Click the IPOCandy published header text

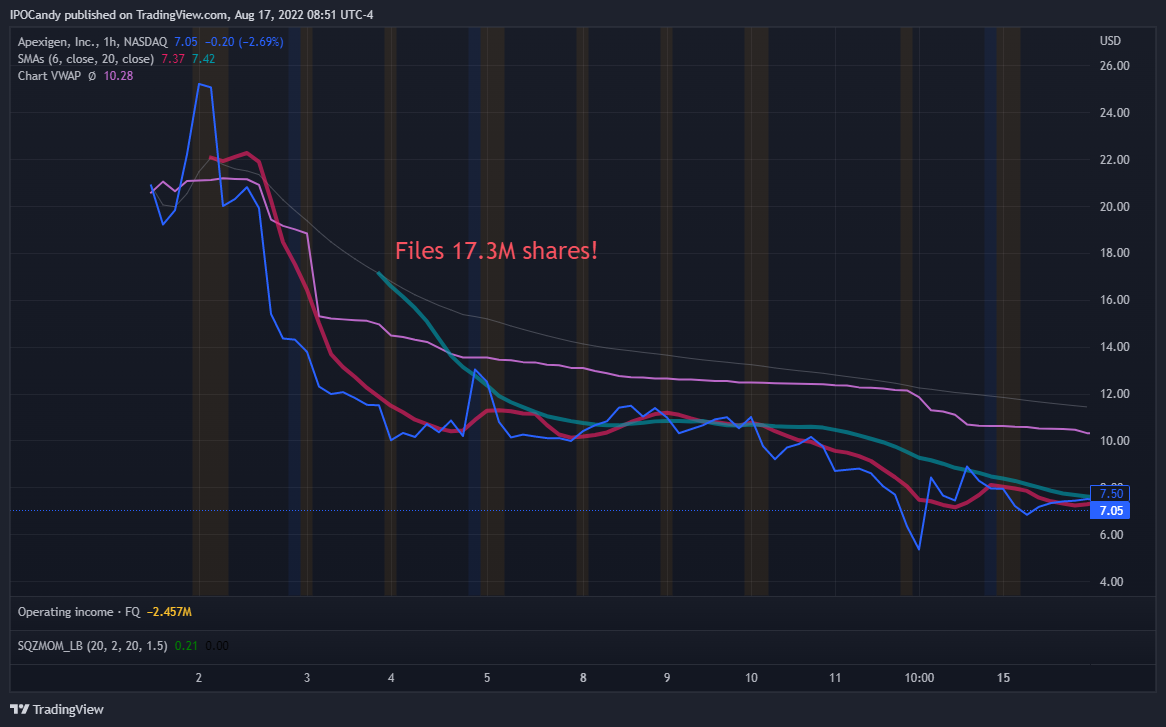tap(192, 15)
